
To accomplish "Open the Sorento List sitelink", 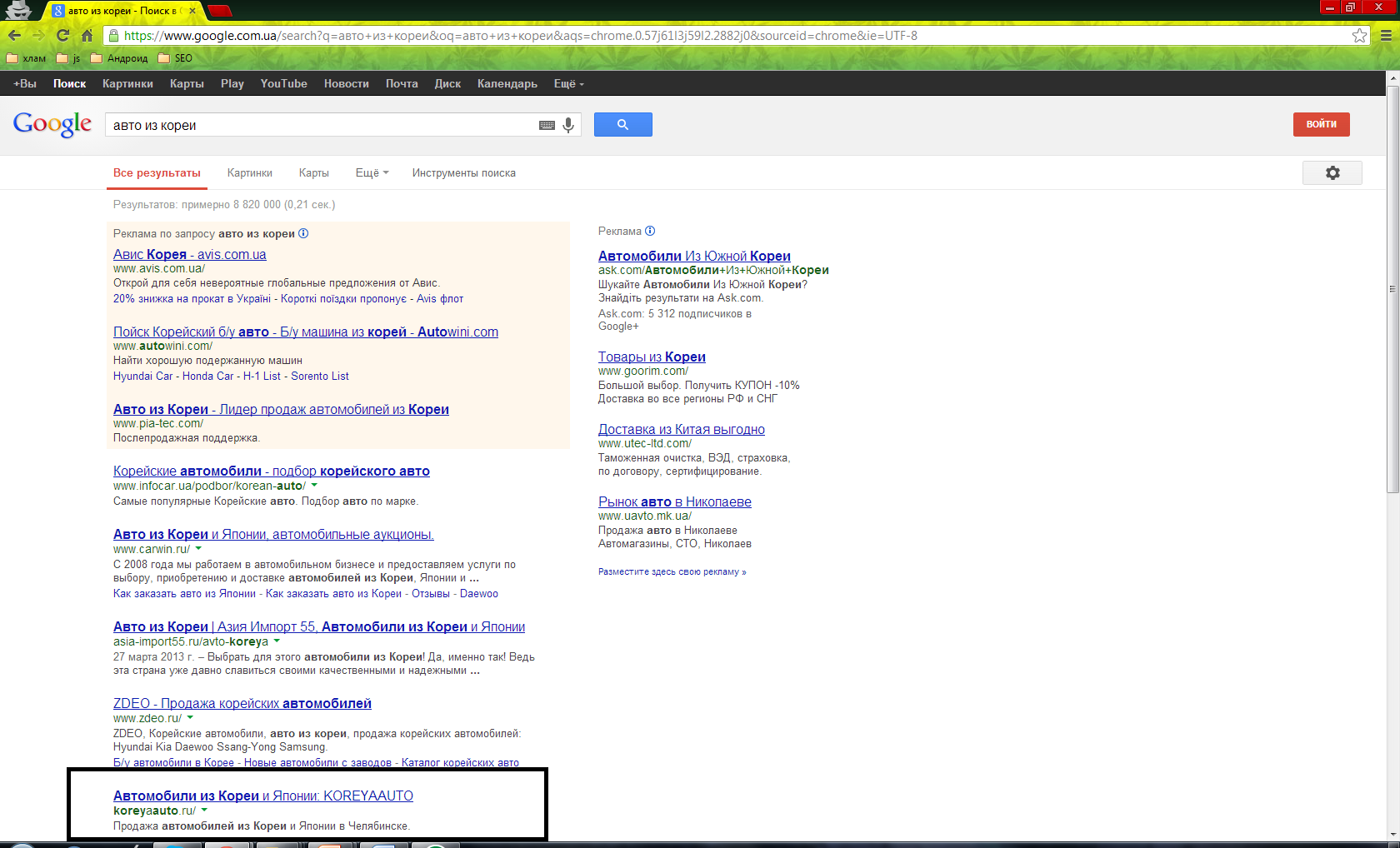I will pos(320,376).
